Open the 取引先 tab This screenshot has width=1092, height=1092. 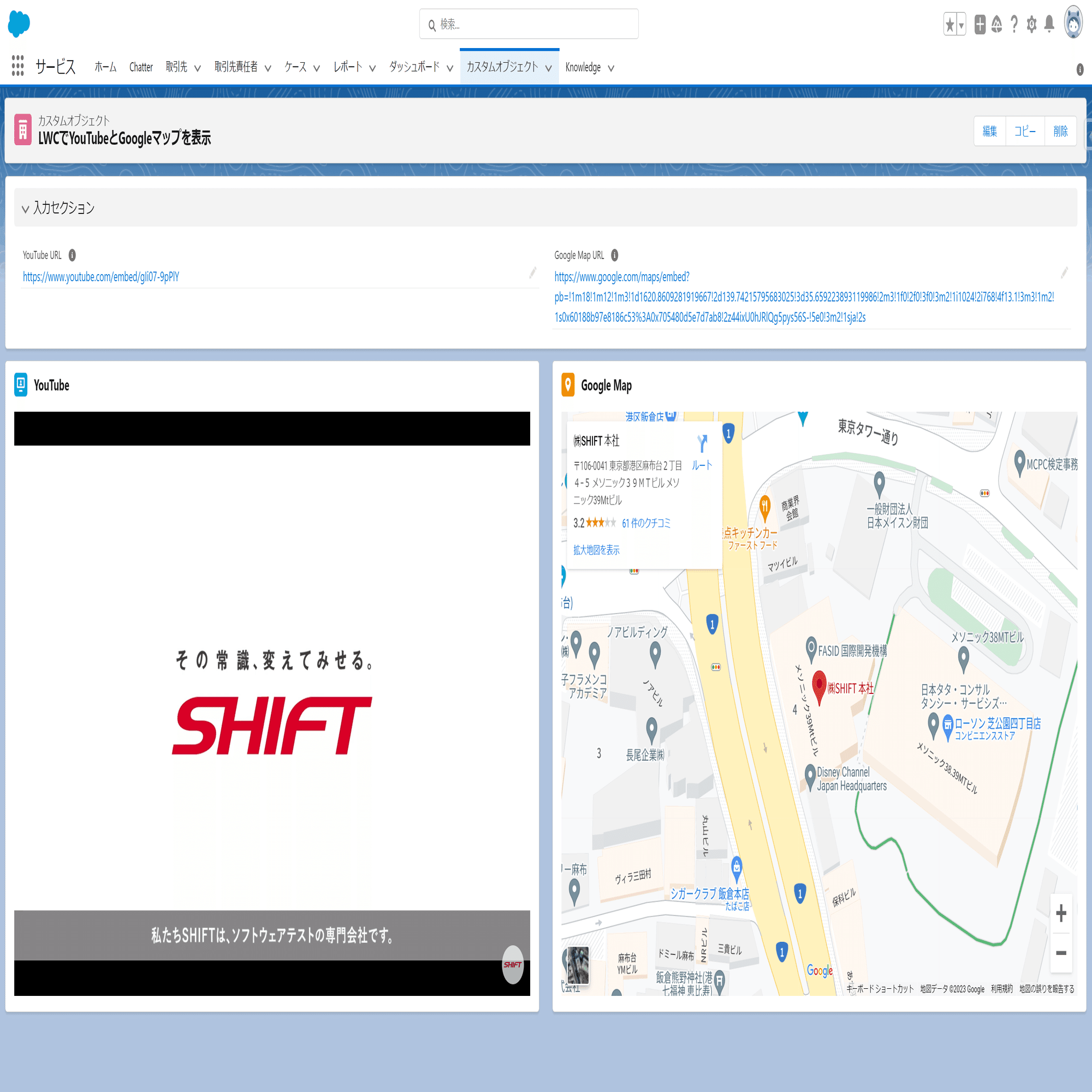click(x=176, y=67)
